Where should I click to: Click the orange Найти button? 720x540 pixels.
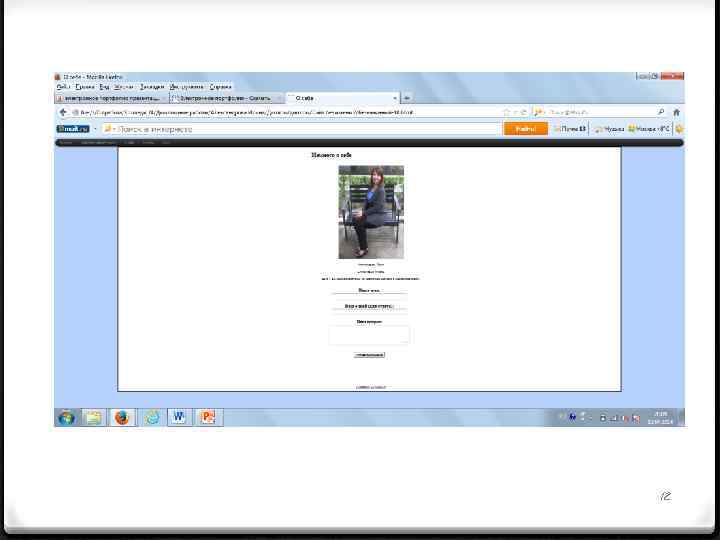pyautogui.click(x=526, y=129)
